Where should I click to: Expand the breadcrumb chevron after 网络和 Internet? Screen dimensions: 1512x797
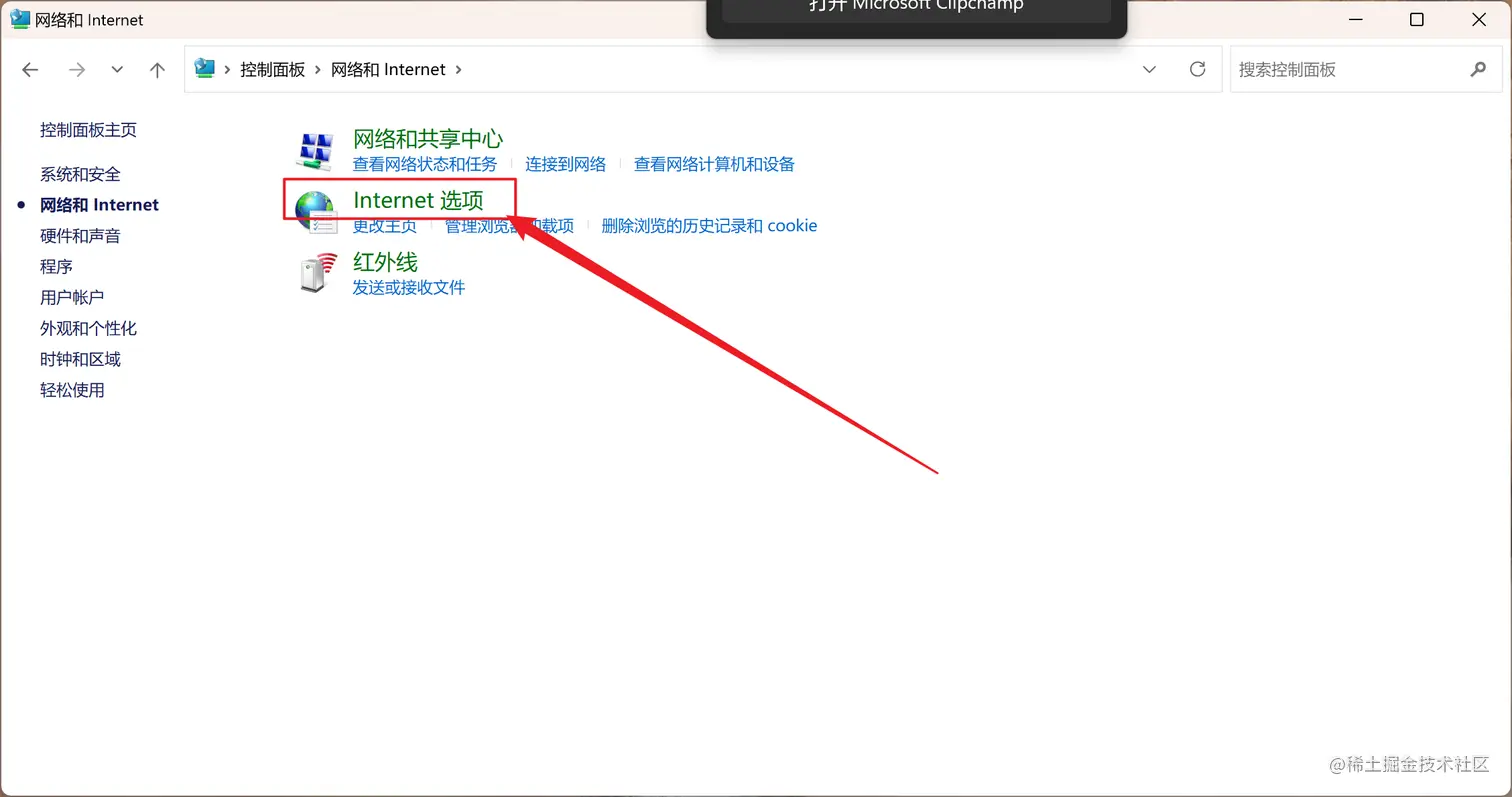coord(458,69)
